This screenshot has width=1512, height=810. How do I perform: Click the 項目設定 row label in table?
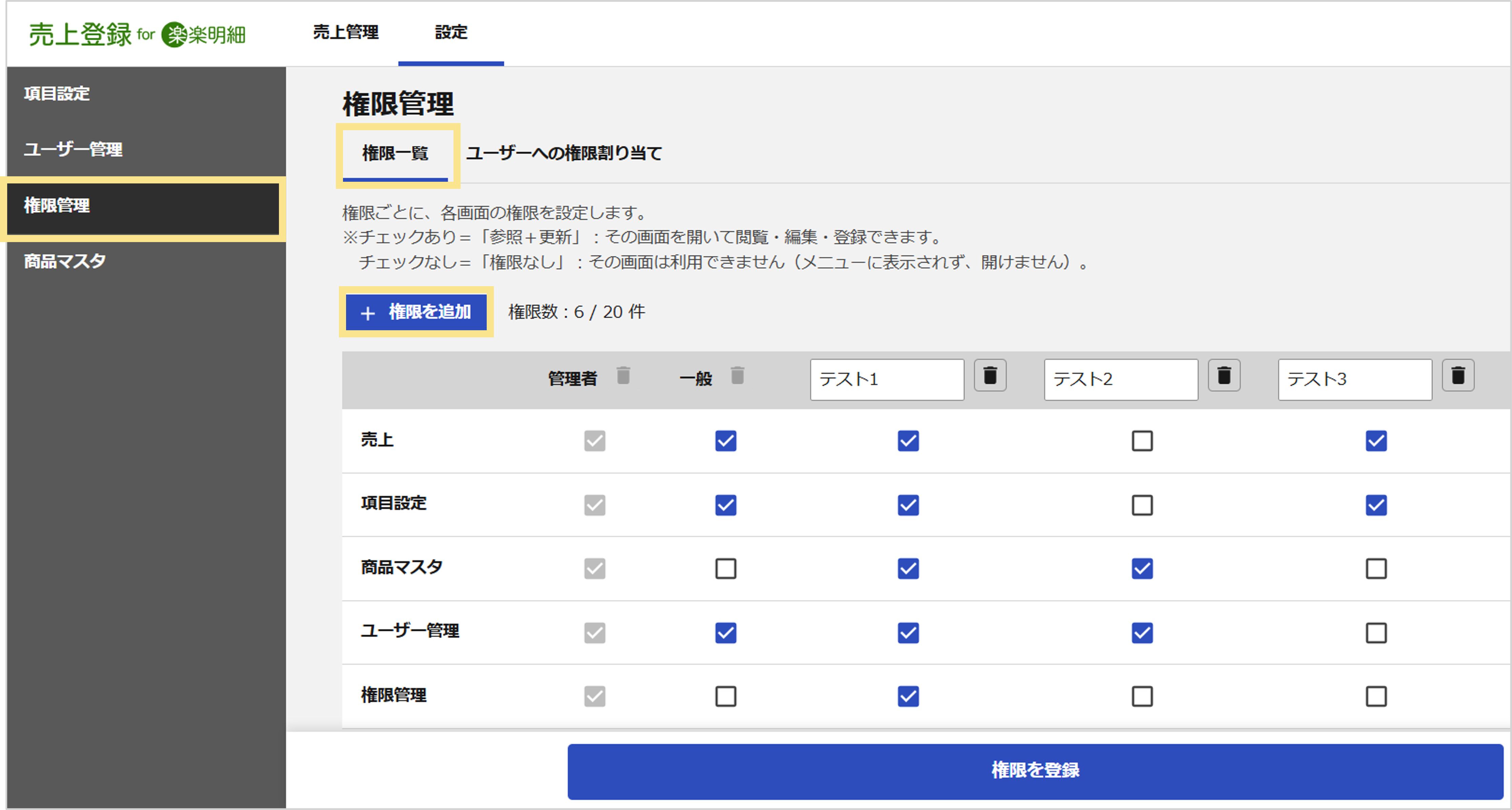pos(393,503)
